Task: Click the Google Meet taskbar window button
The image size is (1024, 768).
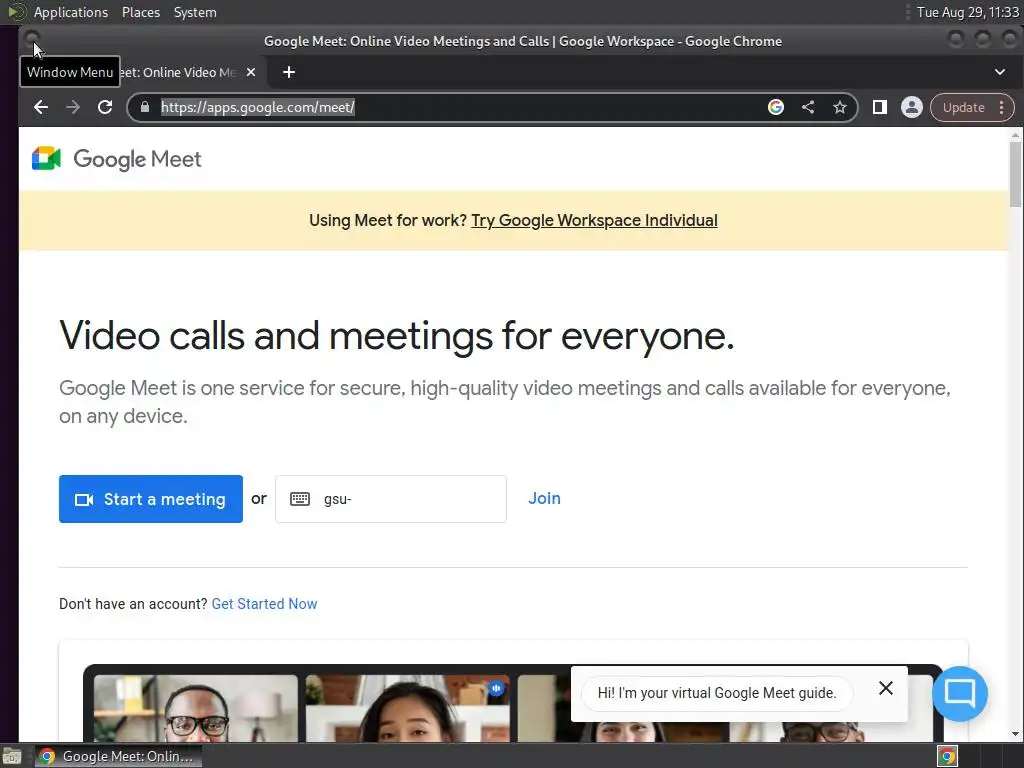Action: (x=118, y=756)
